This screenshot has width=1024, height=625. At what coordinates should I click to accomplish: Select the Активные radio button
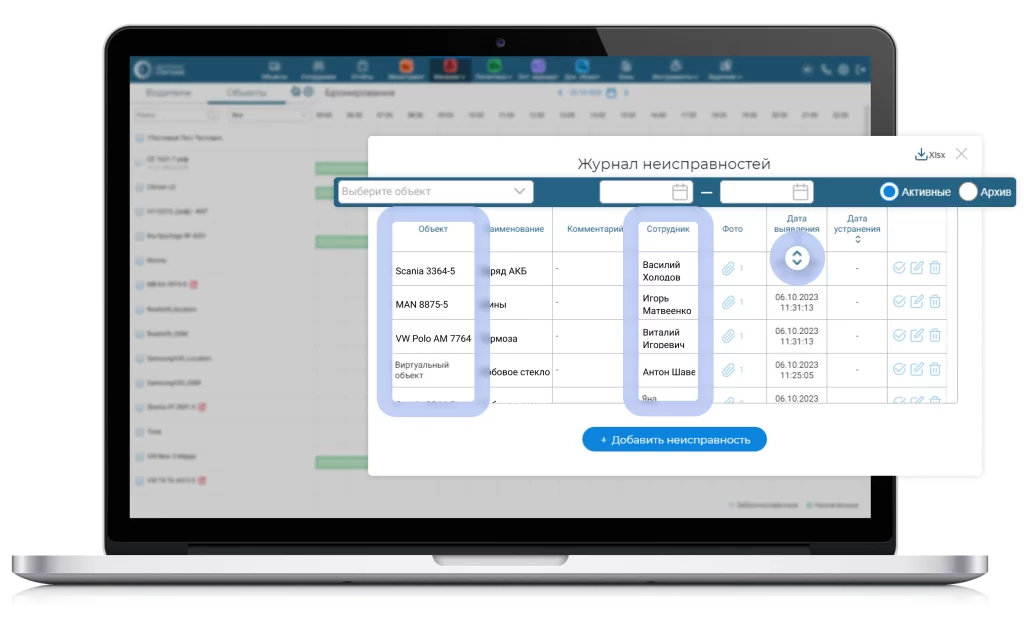pyautogui.click(x=889, y=192)
